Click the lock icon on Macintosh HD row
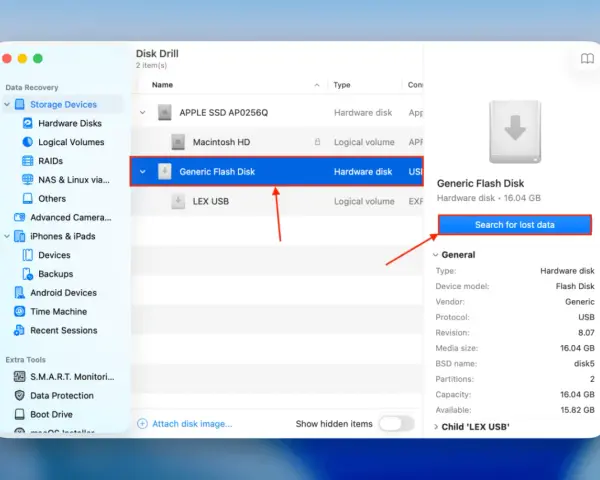The height and width of the screenshot is (480, 600). click(317, 142)
